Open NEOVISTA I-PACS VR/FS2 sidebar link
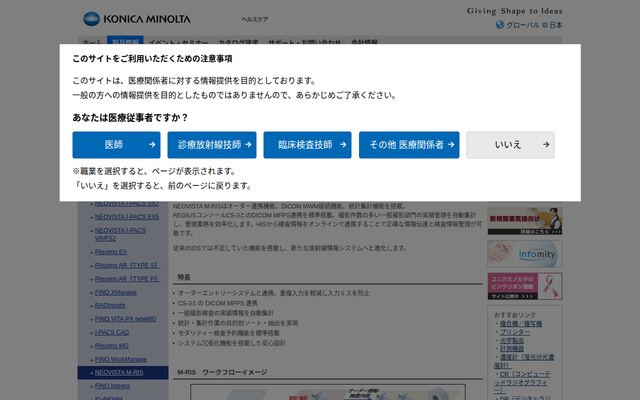Viewport: 640px width, 400px height. 120,234
